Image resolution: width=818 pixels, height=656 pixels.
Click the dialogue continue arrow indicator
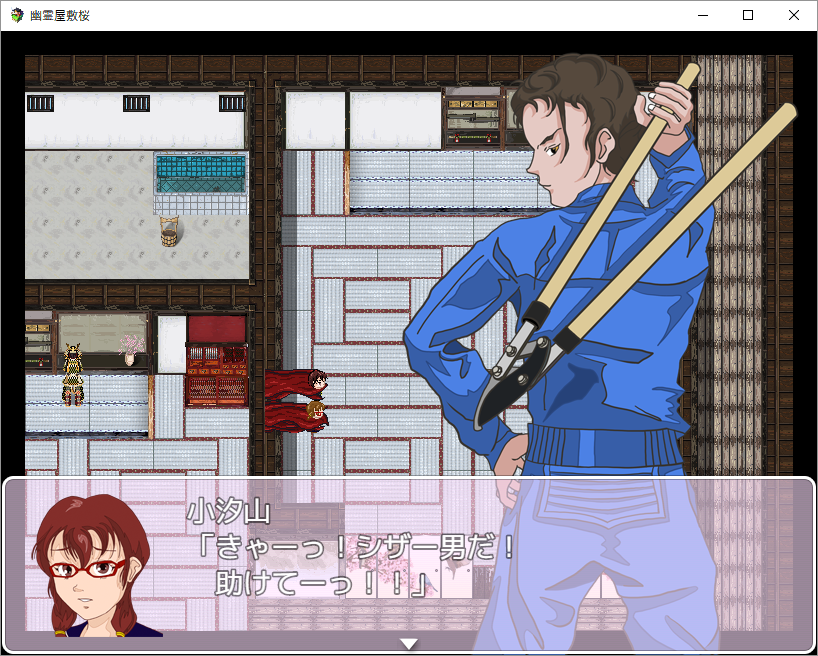(x=409, y=644)
